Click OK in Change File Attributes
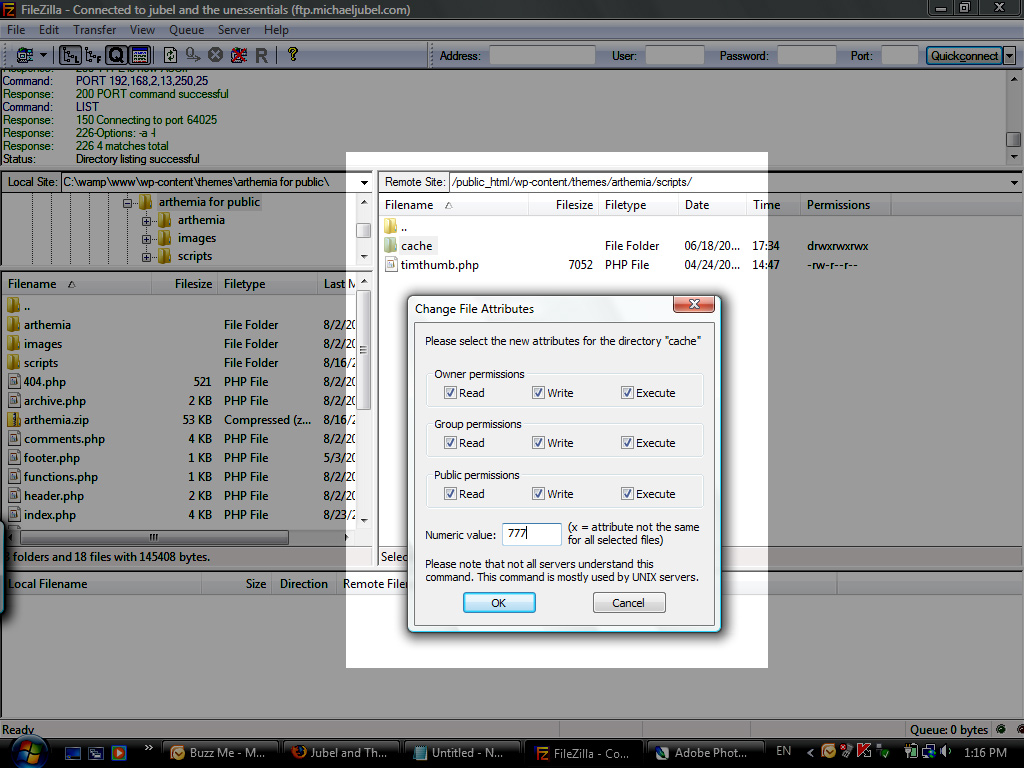Screen dimensions: 1024x768 [499, 603]
